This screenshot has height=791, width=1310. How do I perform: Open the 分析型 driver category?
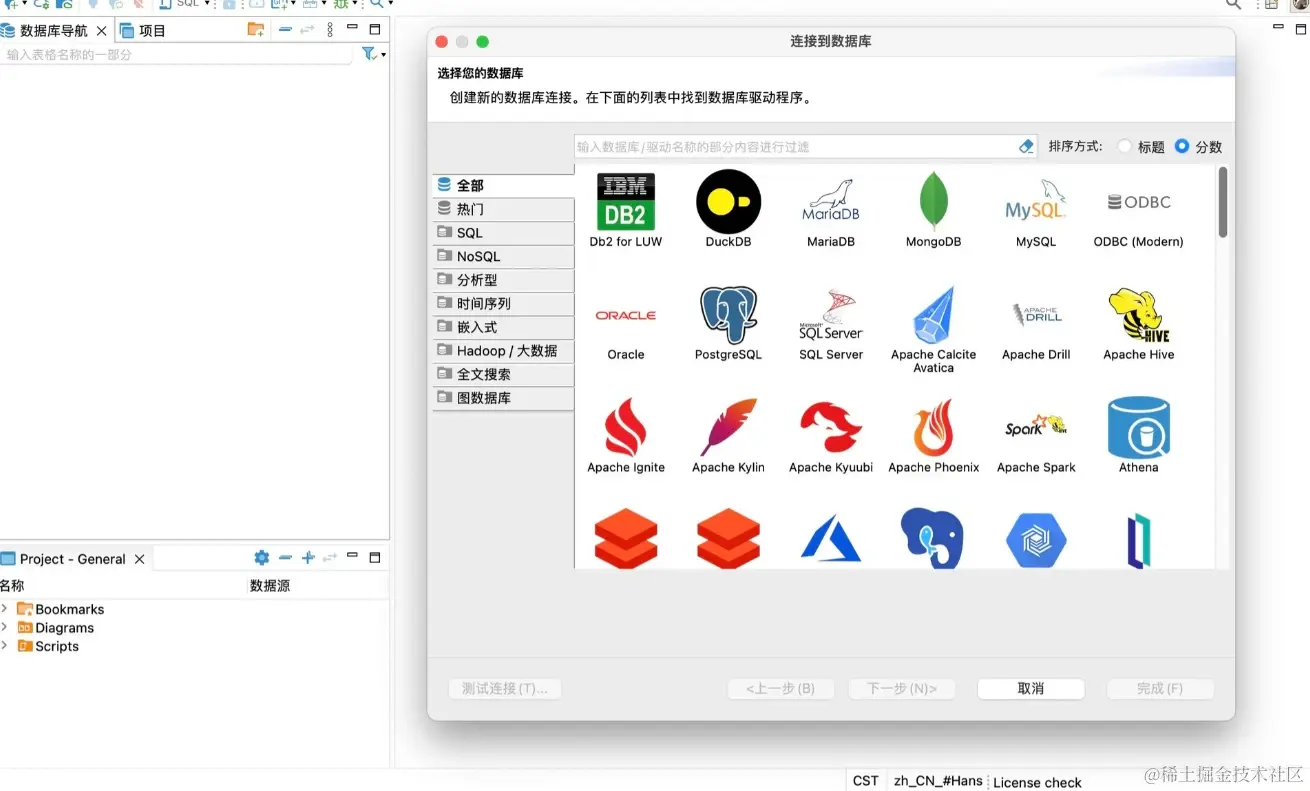click(x=503, y=280)
